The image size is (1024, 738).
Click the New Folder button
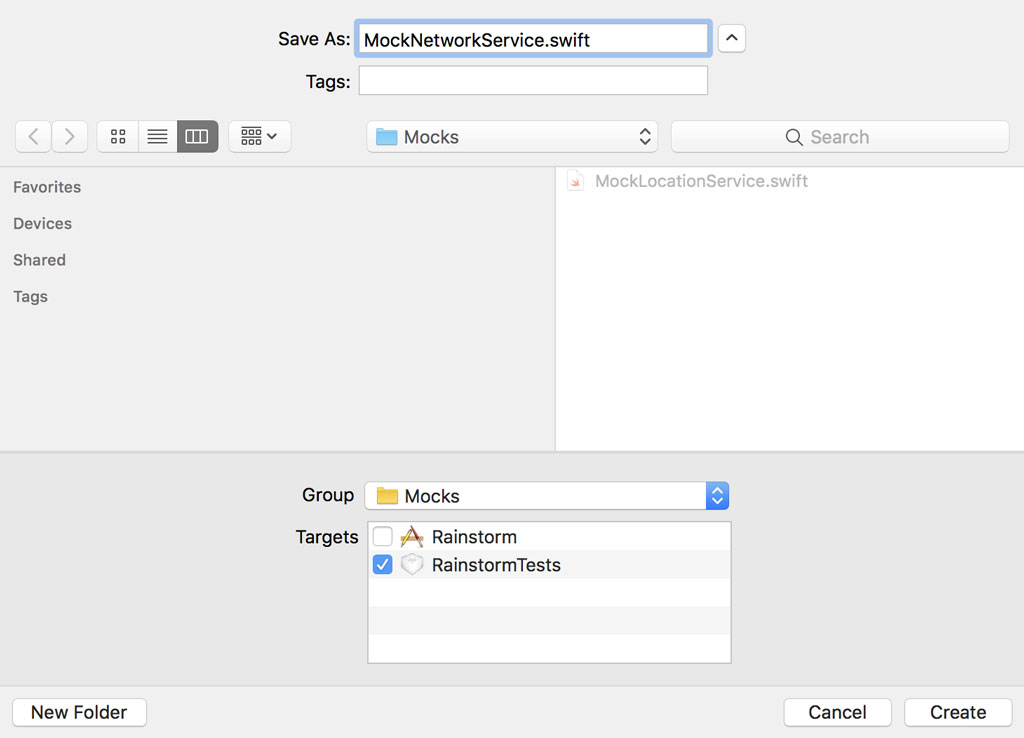tap(79, 712)
